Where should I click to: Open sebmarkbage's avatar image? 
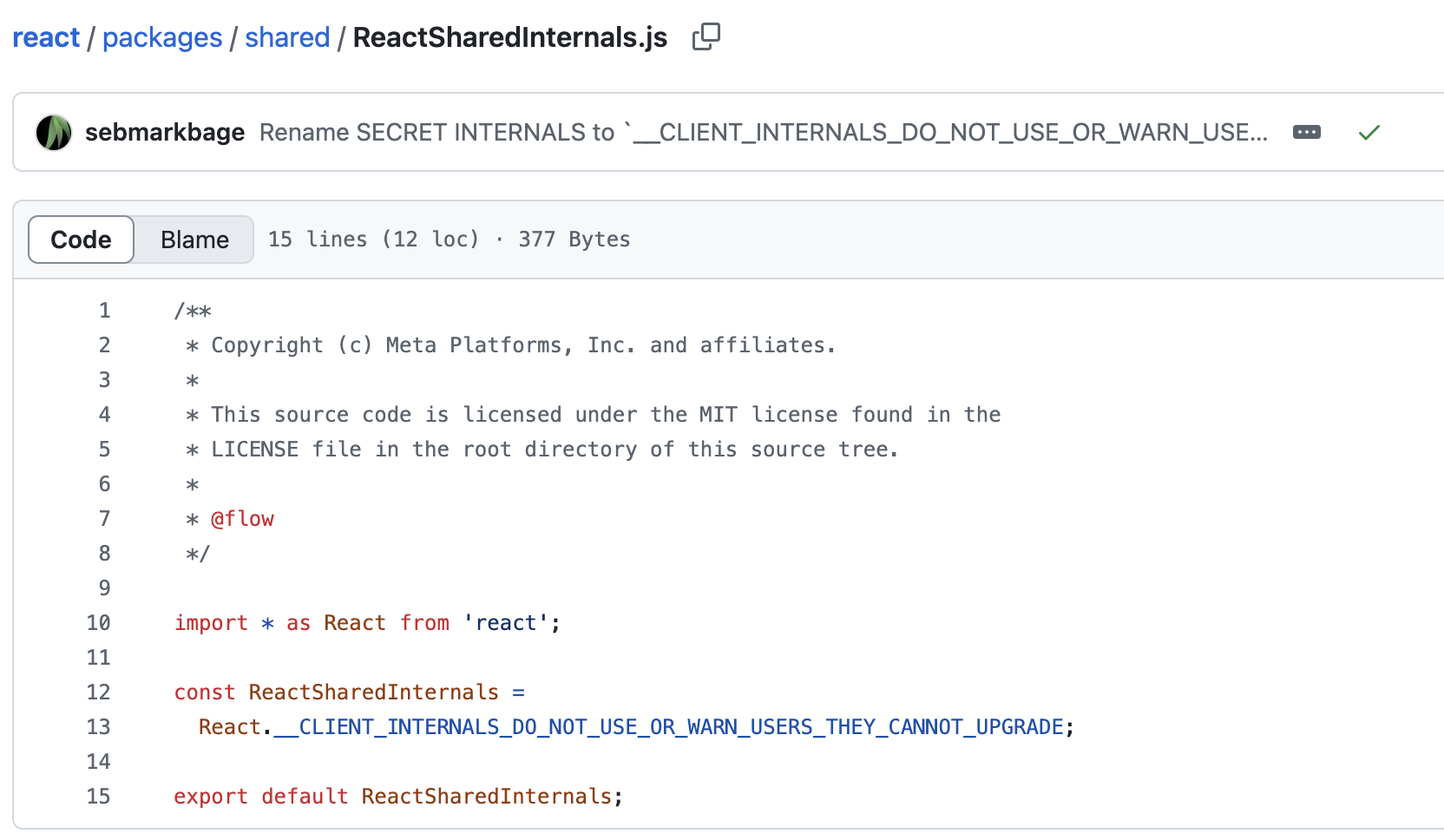[54, 133]
